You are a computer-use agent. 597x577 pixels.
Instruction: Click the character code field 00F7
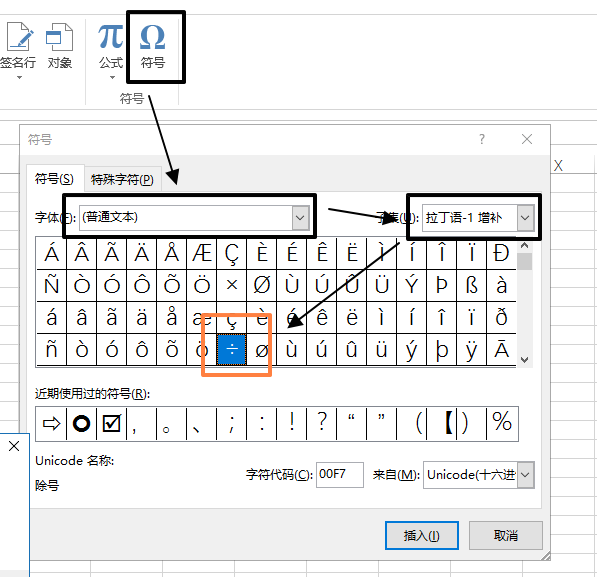tap(340, 475)
